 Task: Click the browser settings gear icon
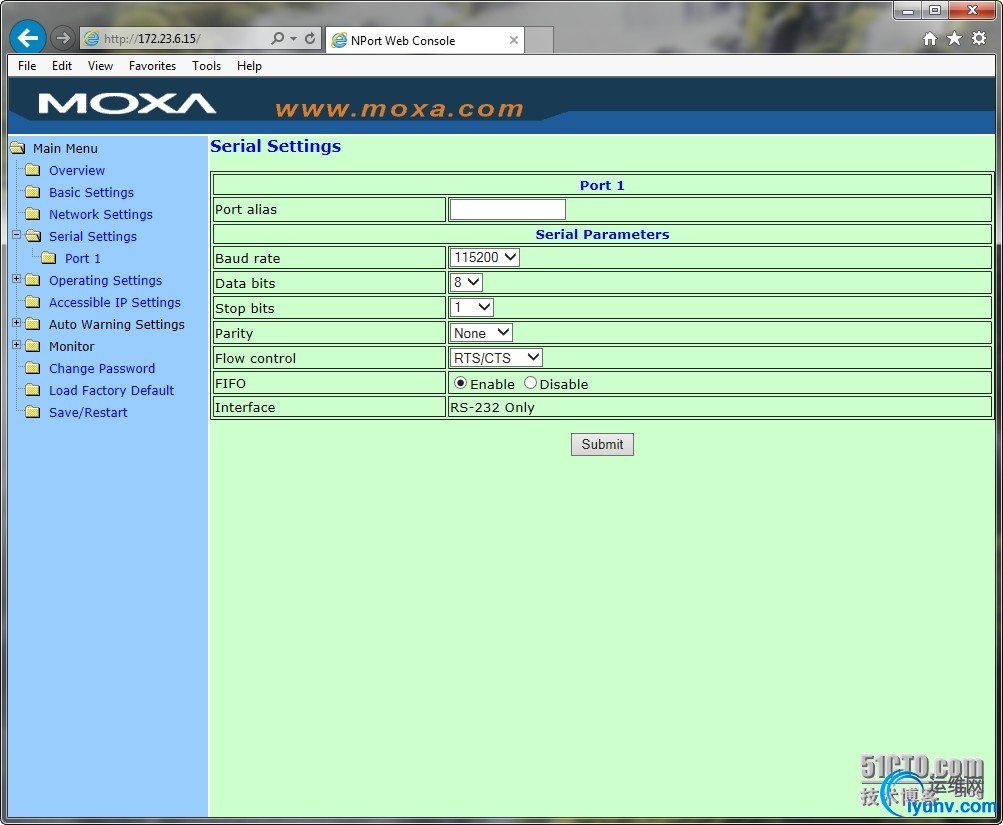[x=977, y=37]
